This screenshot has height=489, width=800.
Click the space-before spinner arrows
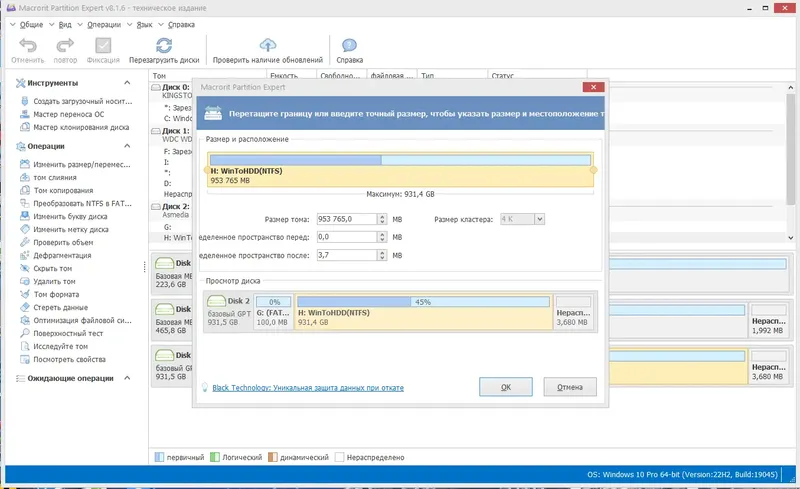pyautogui.click(x=382, y=237)
